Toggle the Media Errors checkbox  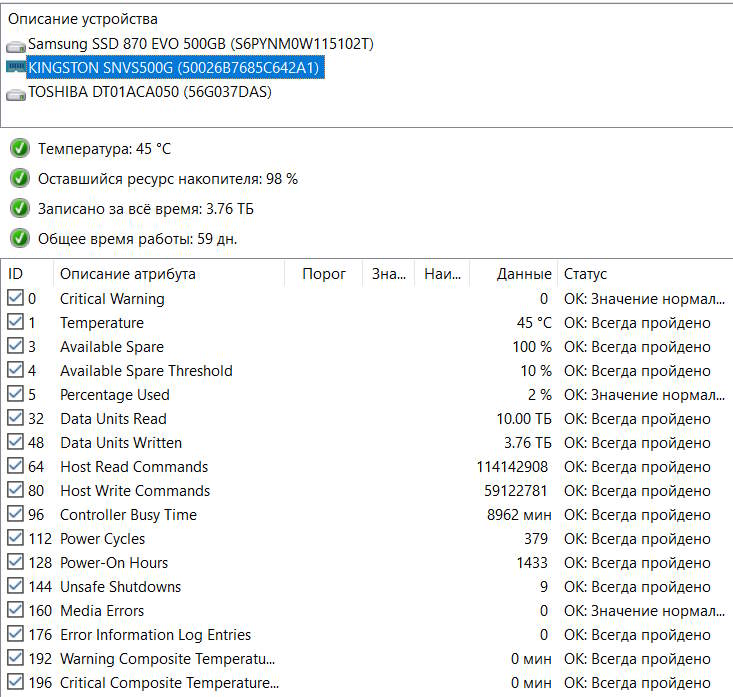(15, 610)
